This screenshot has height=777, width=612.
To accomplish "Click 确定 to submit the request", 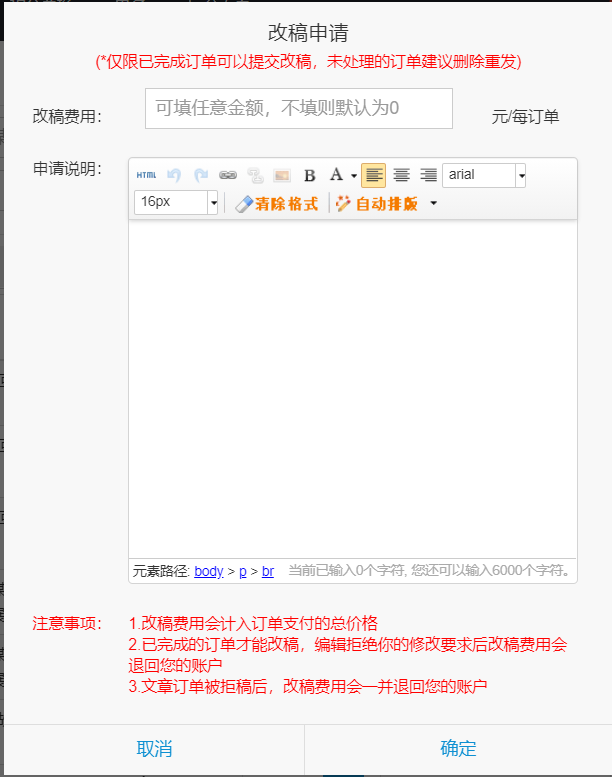I will [458, 749].
